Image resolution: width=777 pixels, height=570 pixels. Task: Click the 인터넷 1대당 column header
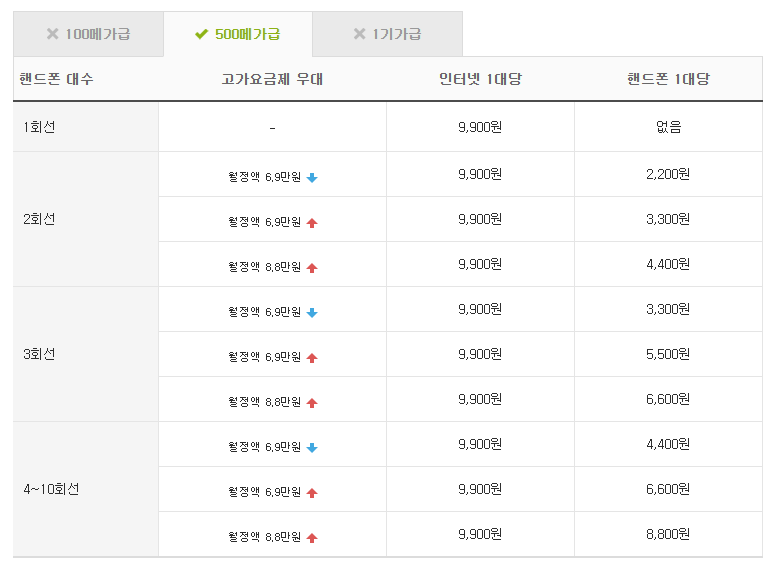point(480,79)
